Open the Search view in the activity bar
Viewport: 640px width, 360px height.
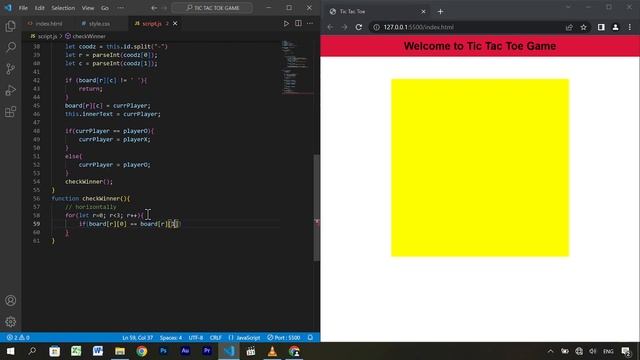pos(11,47)
